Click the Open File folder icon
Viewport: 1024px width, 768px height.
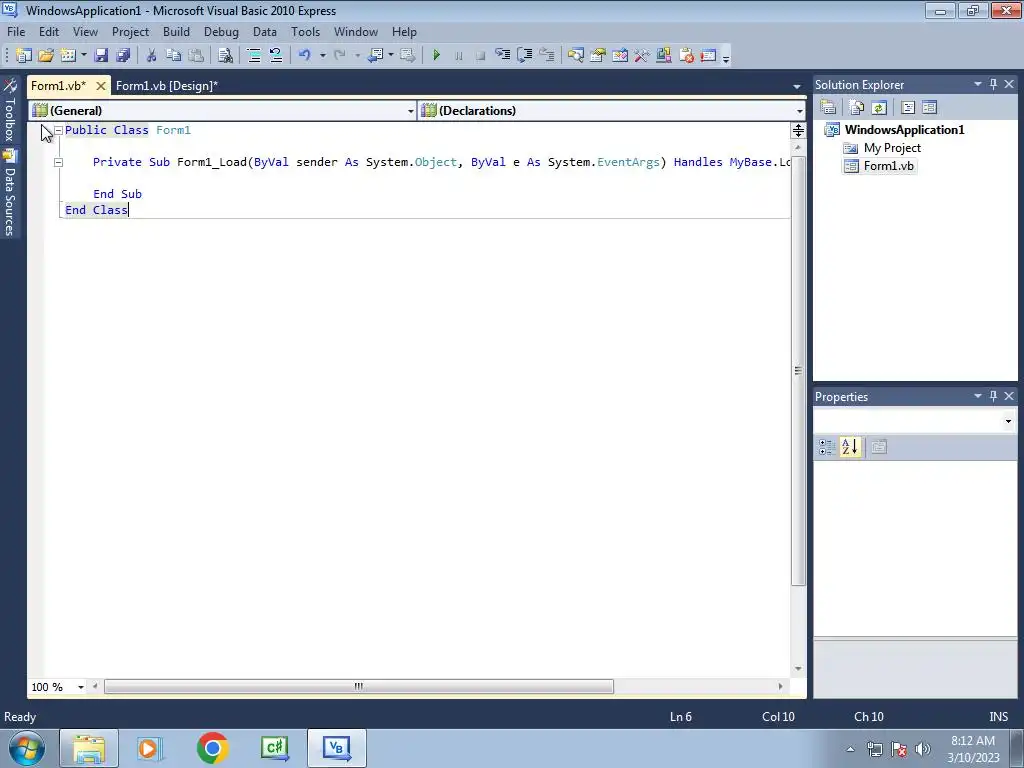click(x=46, y=56)
